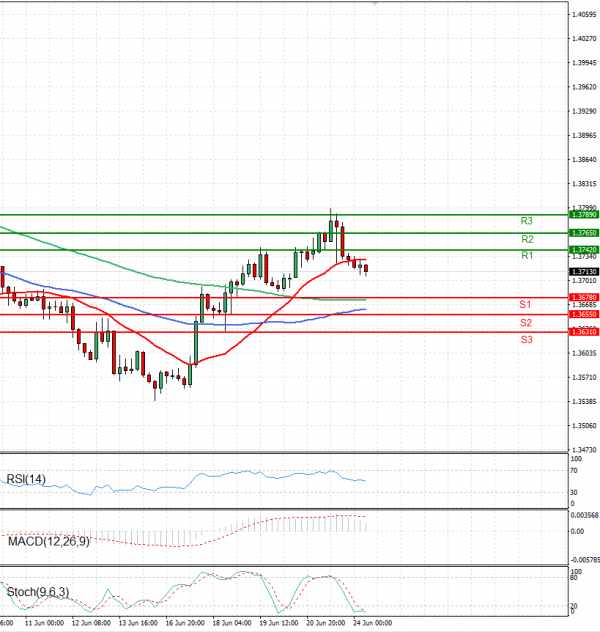This screenshot has width=600, height=632.
Task: Click the R3 resistance label
Action: tap(526, 221)
